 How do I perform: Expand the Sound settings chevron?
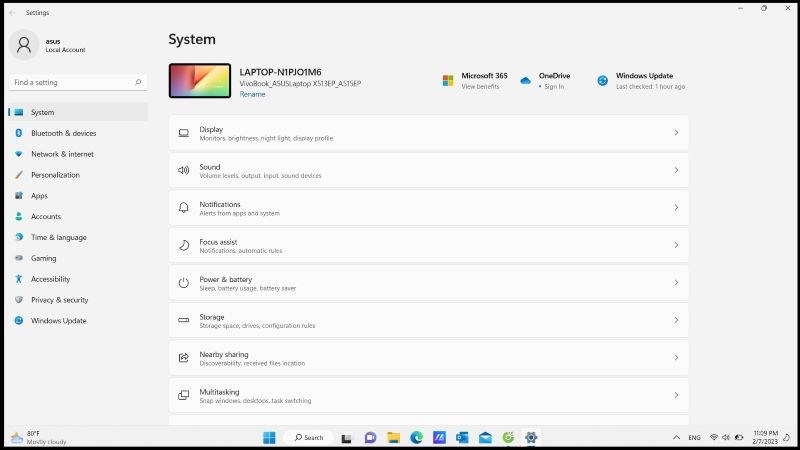(x=676, y=170)
